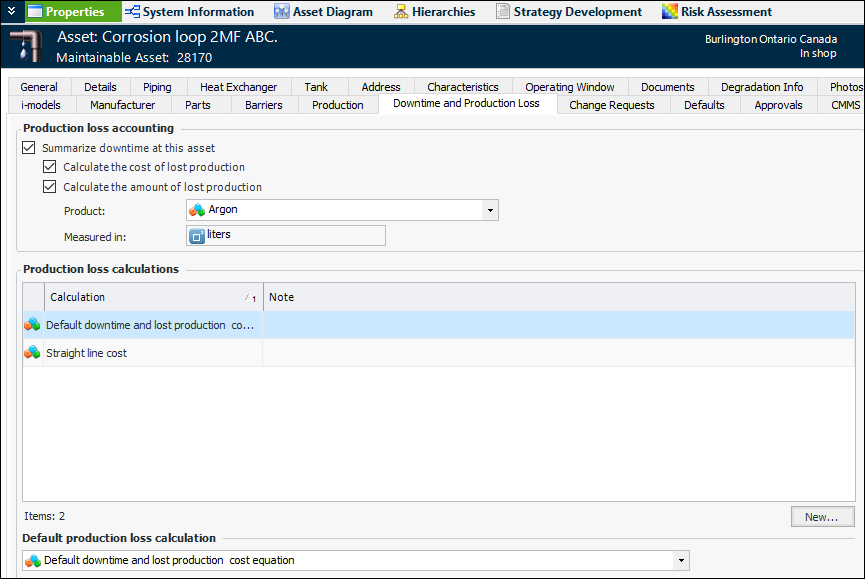865x579 pixels.
Task: Click the double chevron collapse icon
Action: tap(11, 11)
